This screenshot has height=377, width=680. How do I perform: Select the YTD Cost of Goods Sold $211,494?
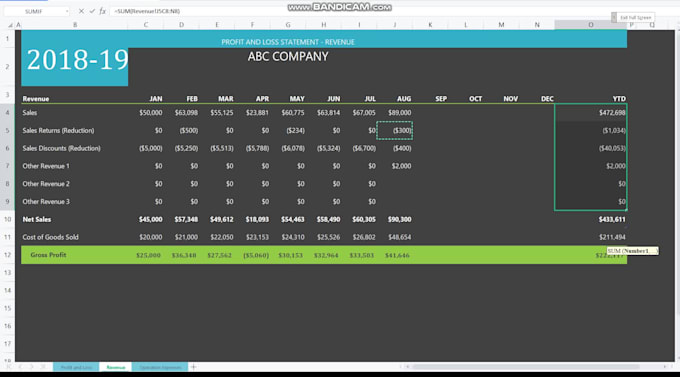(x=612, y=237)
